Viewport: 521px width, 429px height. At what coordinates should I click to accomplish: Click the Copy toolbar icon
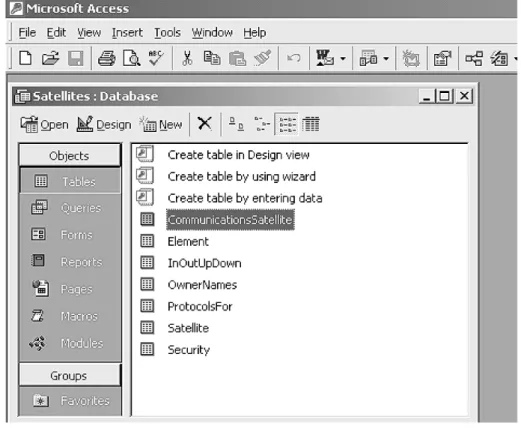[x=212, y=58]
